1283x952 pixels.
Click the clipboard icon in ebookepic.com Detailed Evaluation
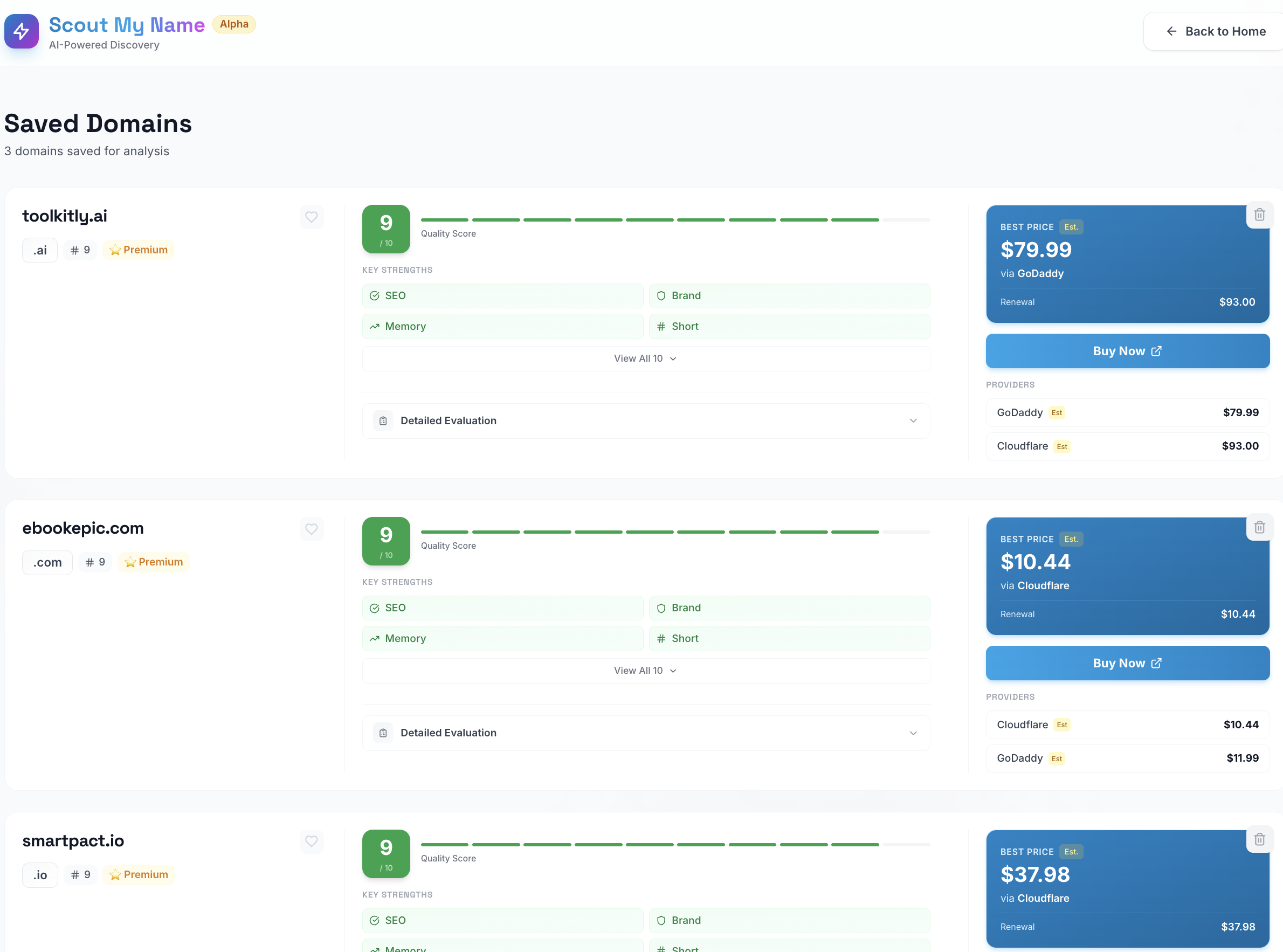pyautogui.click(x=383, y=733)
